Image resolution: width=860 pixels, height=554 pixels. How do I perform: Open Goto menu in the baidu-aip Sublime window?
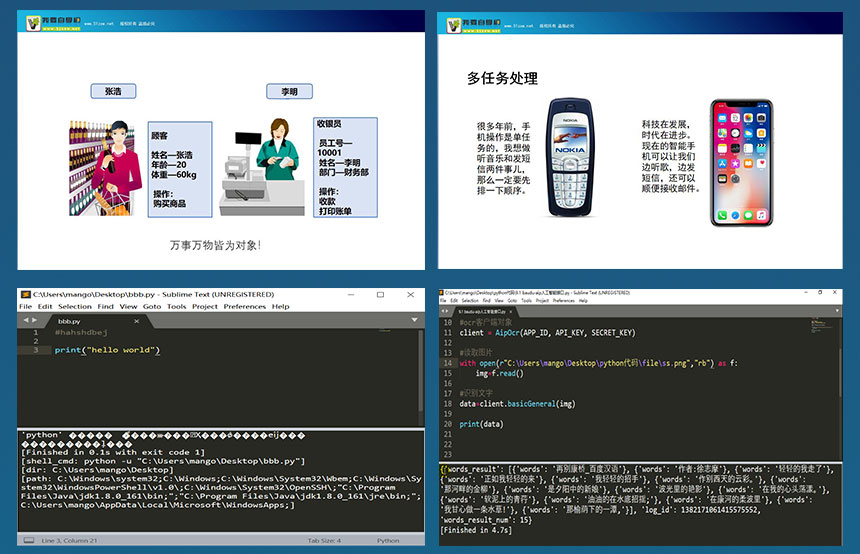pyautogui.click(x=512, y=301)
